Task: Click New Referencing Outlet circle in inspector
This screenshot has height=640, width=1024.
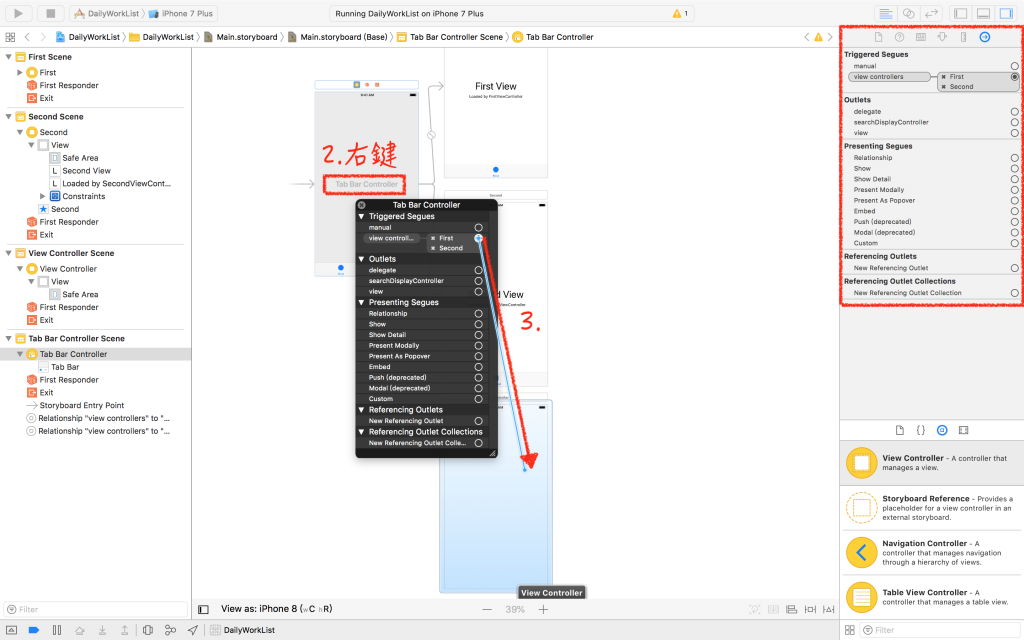Action: coord(1014,268)
